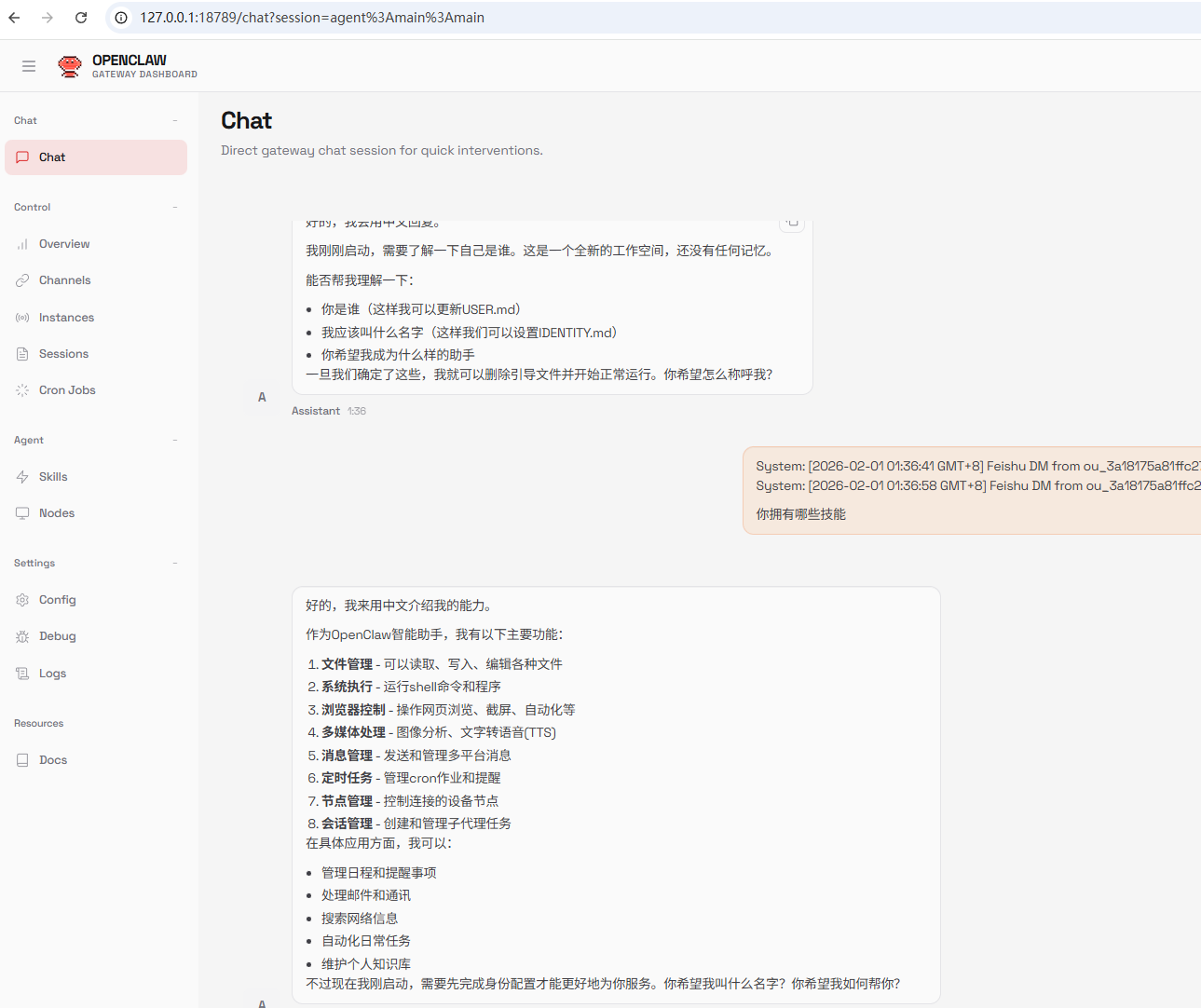The width and height of the screenshot is (1201, 1008).
Task: Click the Docs book icon
Action: click(x=22, y=760)
